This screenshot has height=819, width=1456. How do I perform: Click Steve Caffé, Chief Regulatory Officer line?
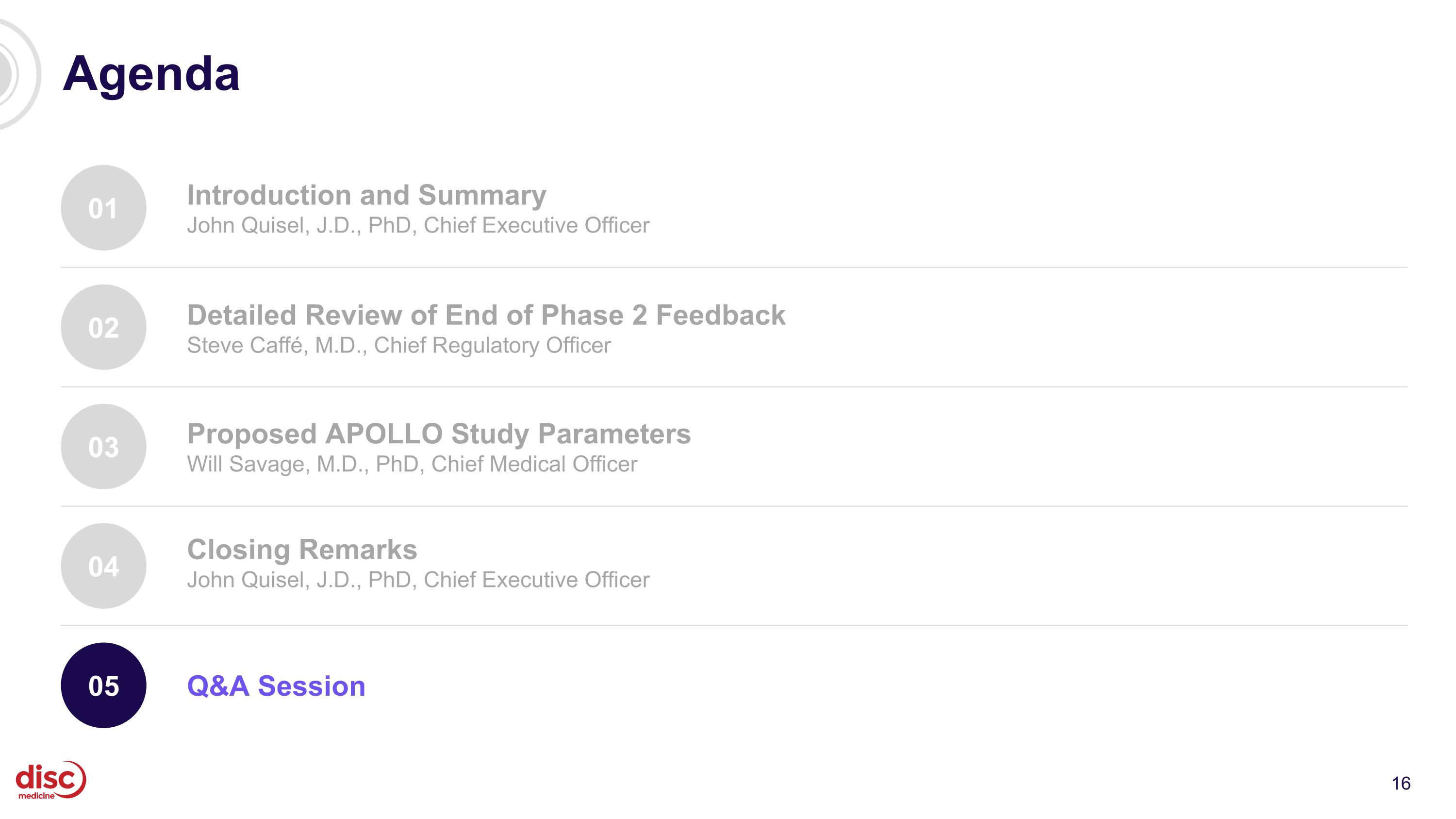(399, 345)
